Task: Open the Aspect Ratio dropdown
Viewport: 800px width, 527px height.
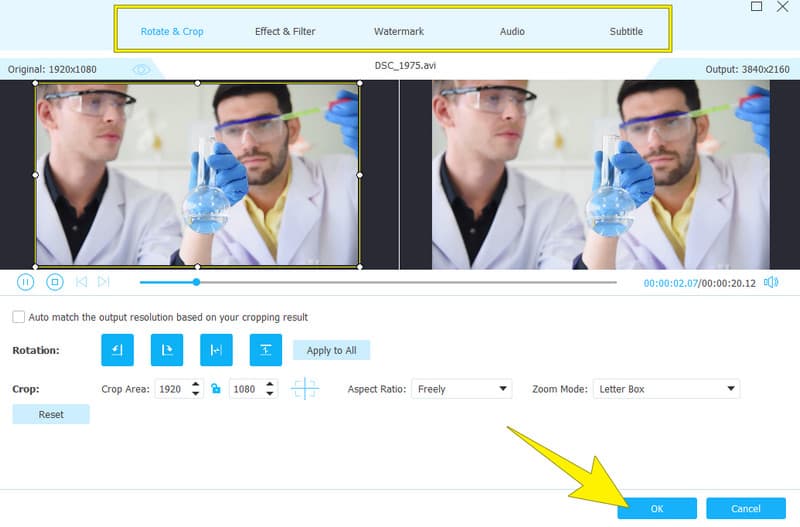Action: (x=461, y=389)
